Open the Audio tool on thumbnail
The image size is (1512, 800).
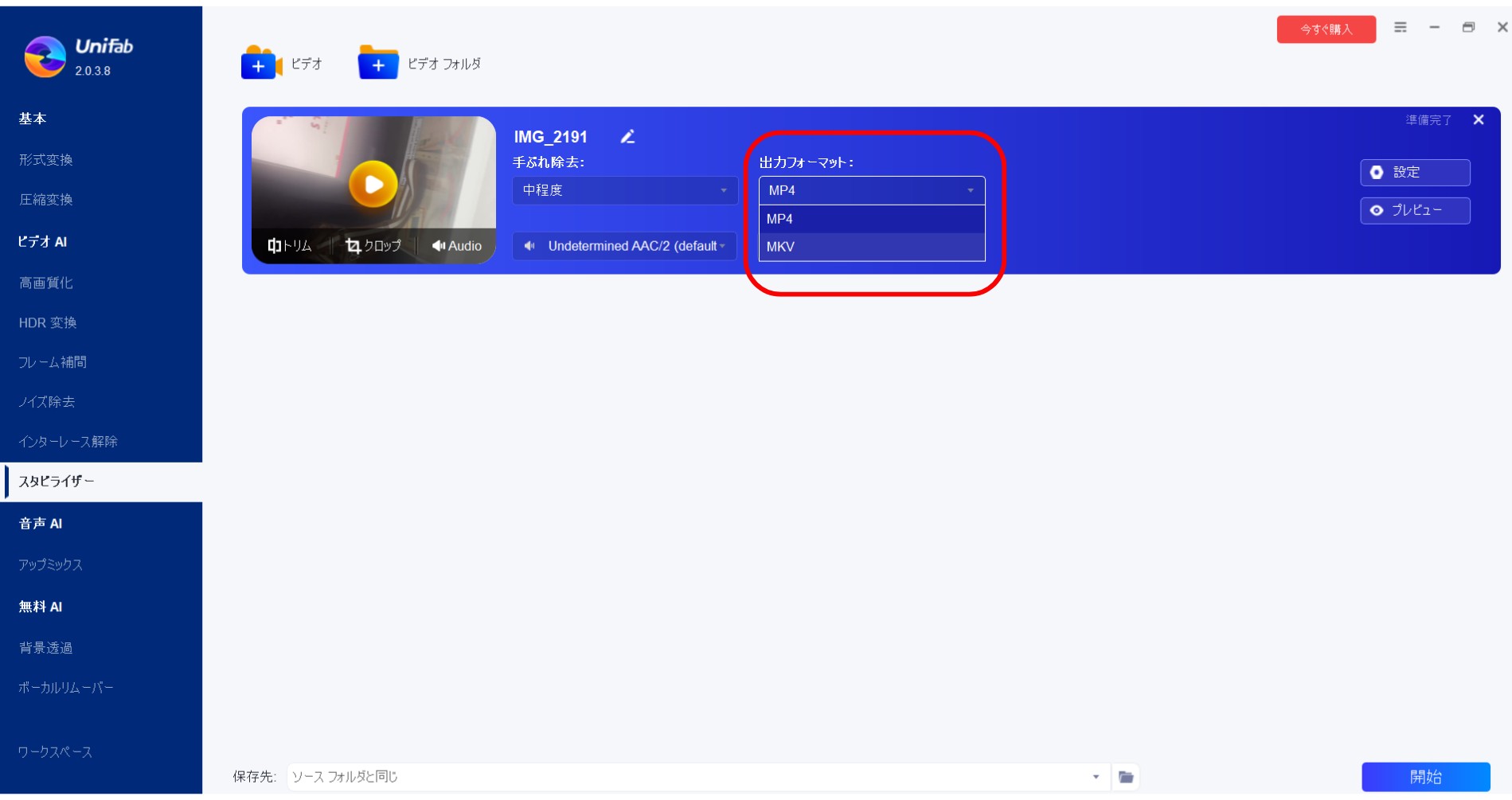click(457, 246)
